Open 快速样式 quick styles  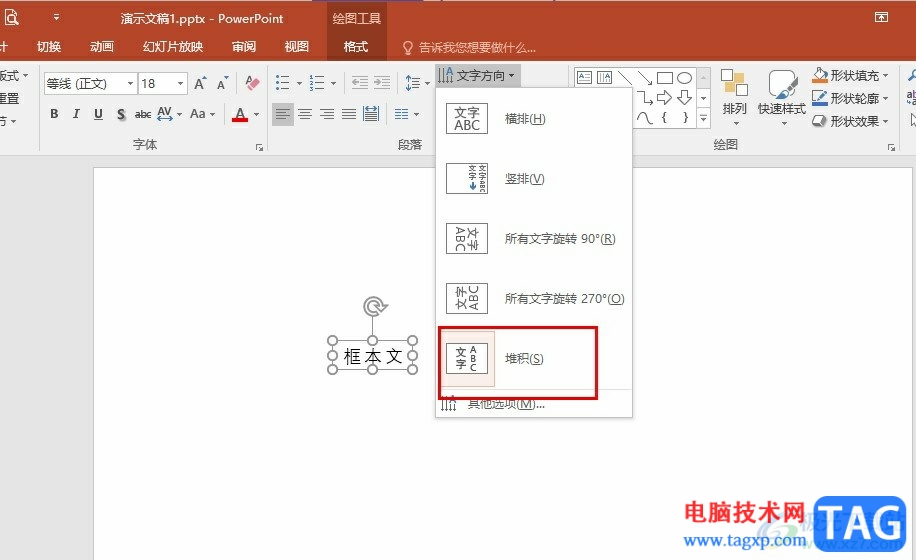[x=782, y=97]
